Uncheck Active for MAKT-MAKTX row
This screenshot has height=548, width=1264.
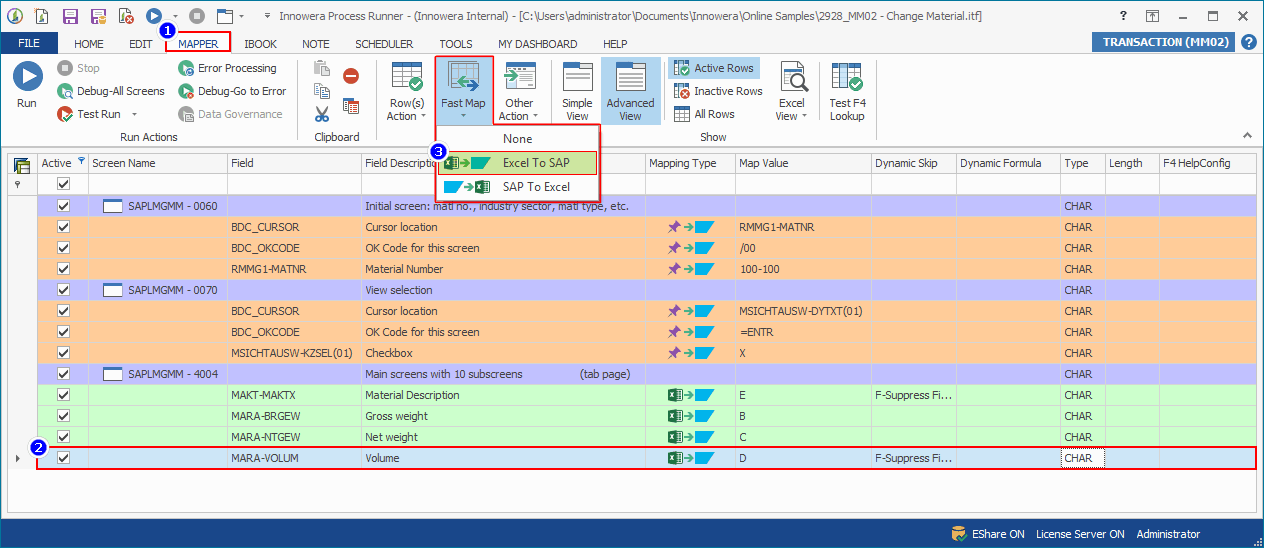[64, 395]
